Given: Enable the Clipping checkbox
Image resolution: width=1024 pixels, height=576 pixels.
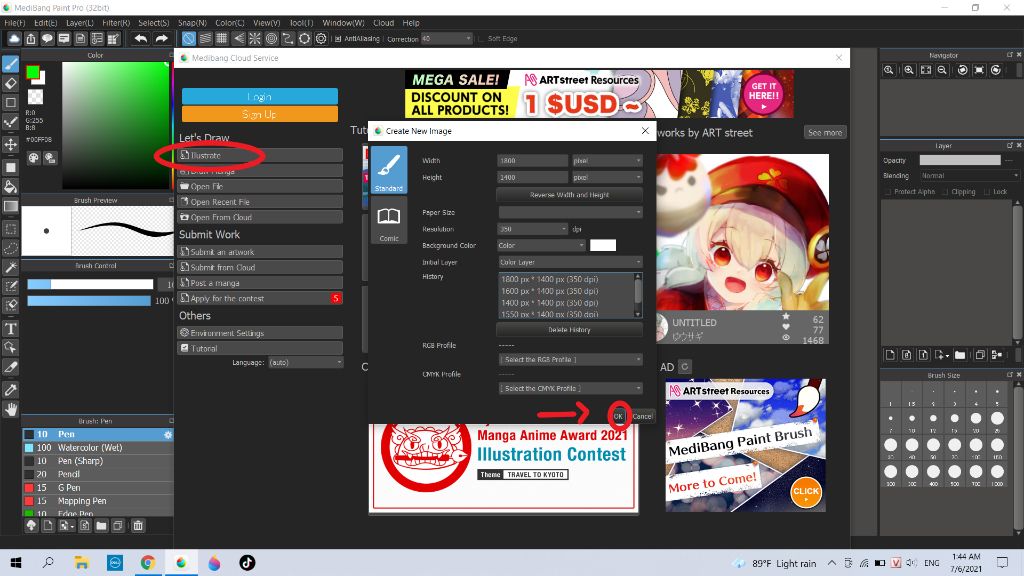Looking at the screenshot, I should 945,192.
